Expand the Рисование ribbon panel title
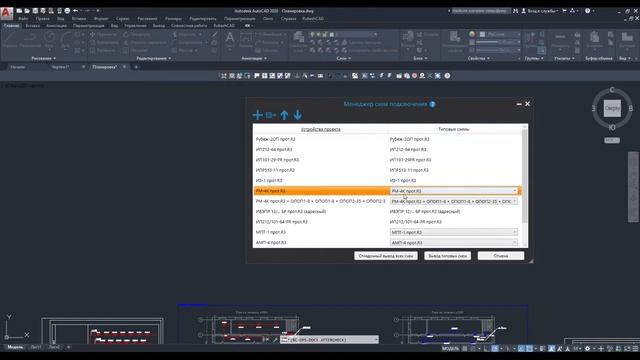The height and width of the screenshot is (360, 640). [43, 58]
